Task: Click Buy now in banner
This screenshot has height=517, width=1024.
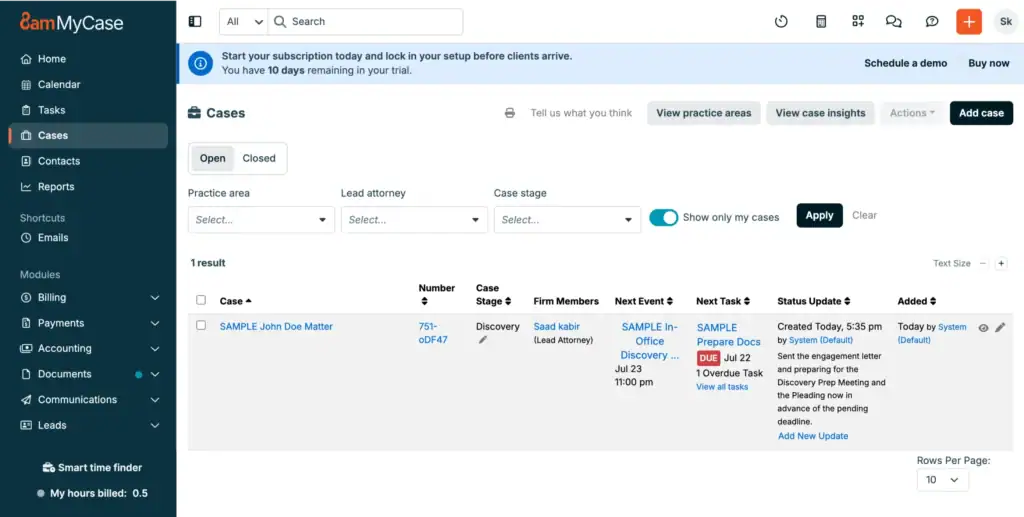Action: click(x=989, y=63)
